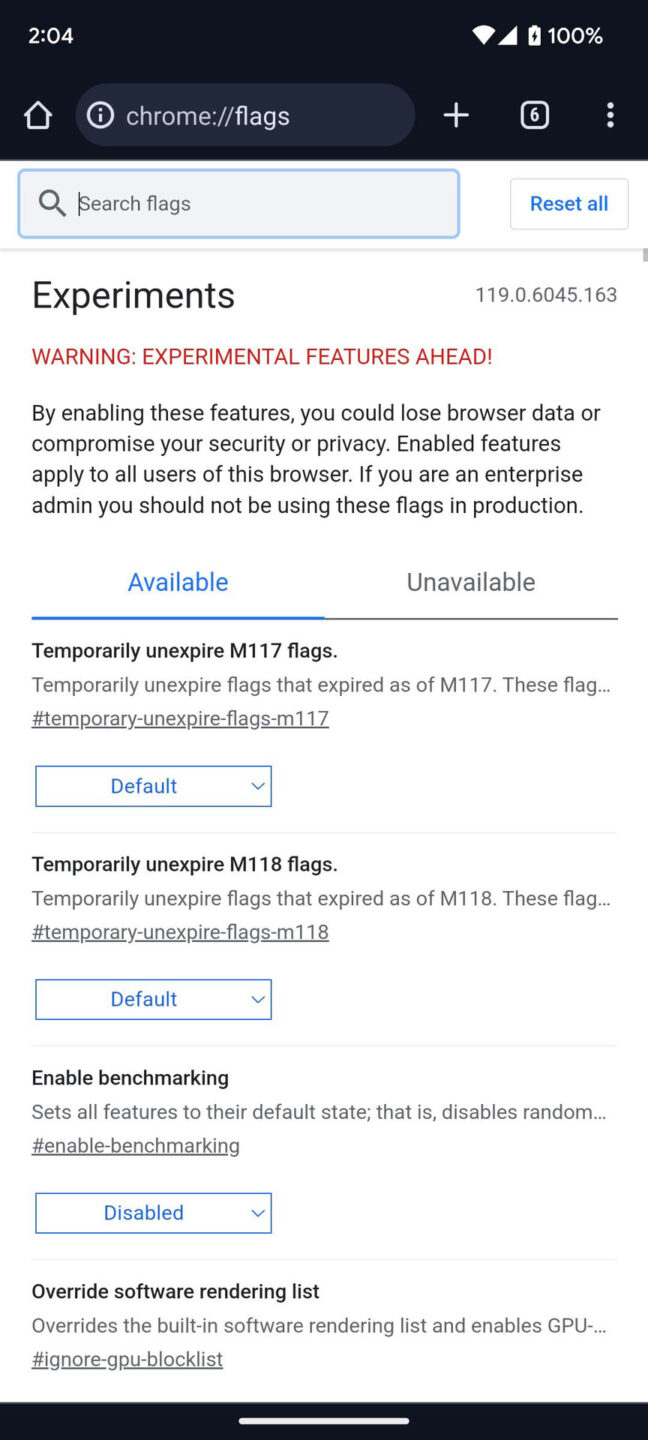Tap the battery indicator in the status bar

[537, 35]
